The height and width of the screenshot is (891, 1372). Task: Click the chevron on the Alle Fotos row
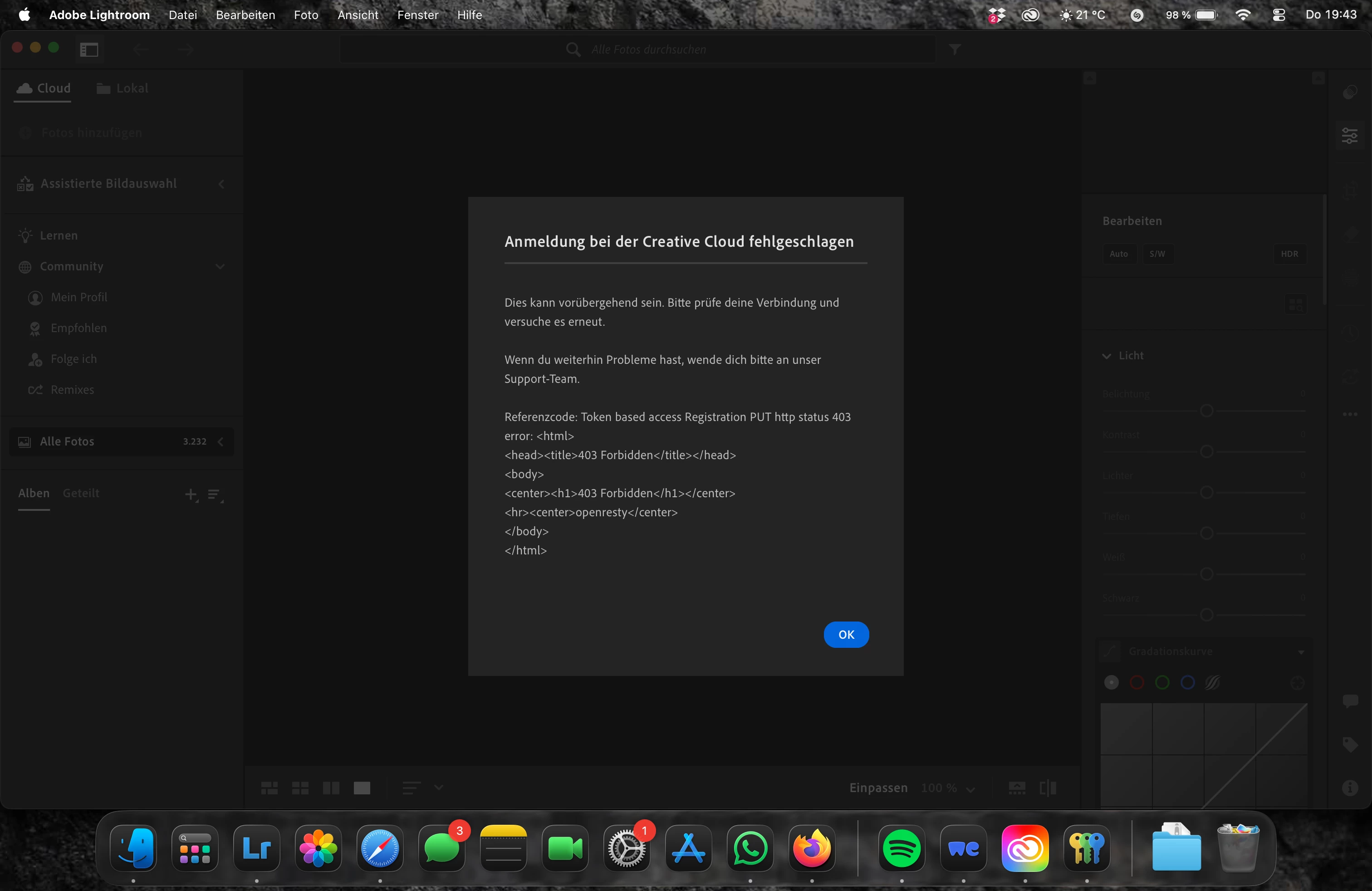[x=221, y=441]
